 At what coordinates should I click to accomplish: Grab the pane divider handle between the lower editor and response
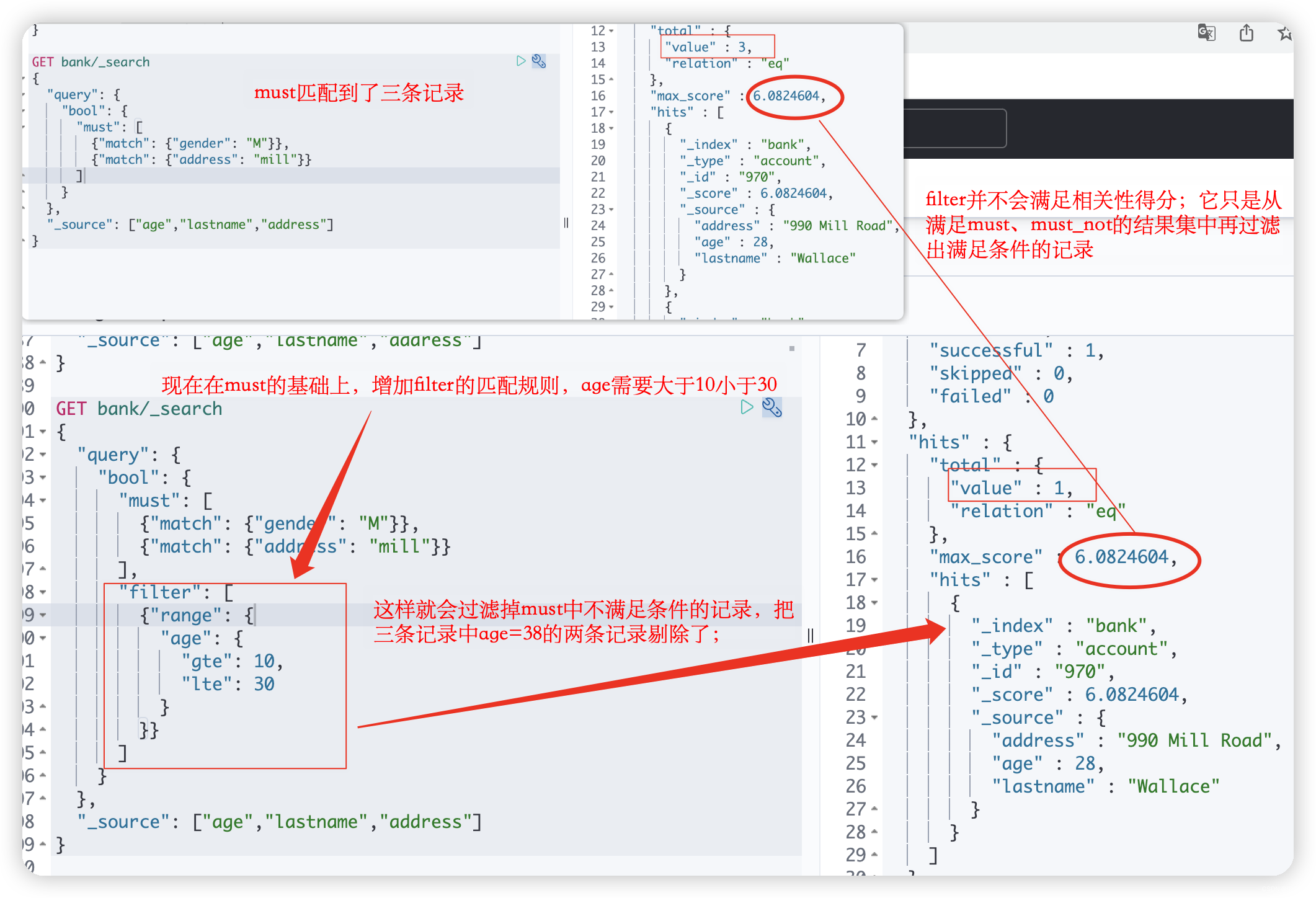(811, 635)
